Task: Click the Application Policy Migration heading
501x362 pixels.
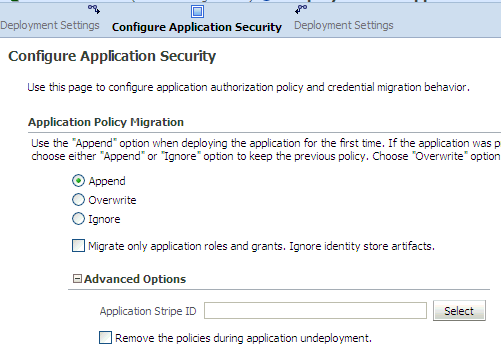Action: 106,122
